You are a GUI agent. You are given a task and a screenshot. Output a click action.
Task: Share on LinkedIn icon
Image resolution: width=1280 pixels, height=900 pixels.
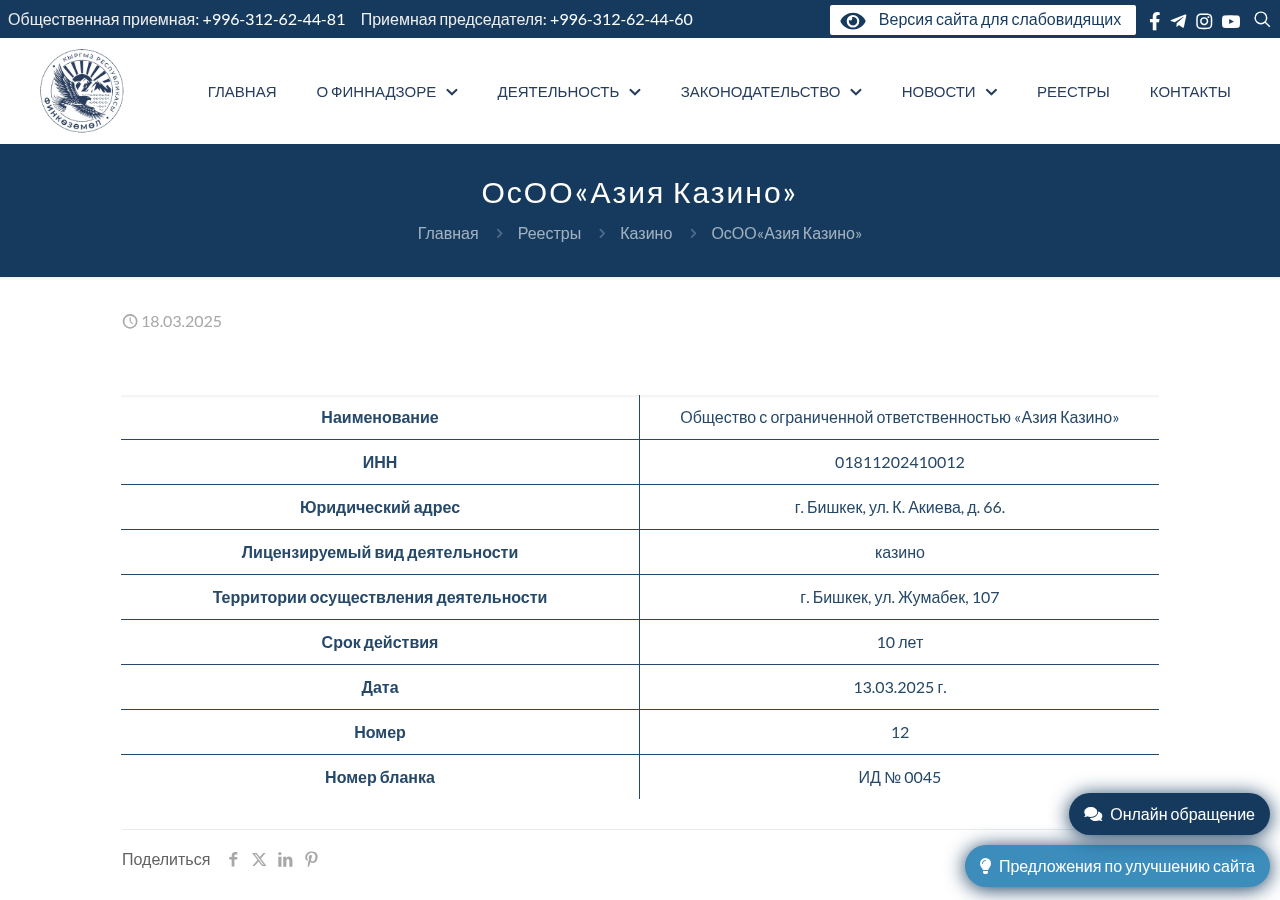[285, 859]
